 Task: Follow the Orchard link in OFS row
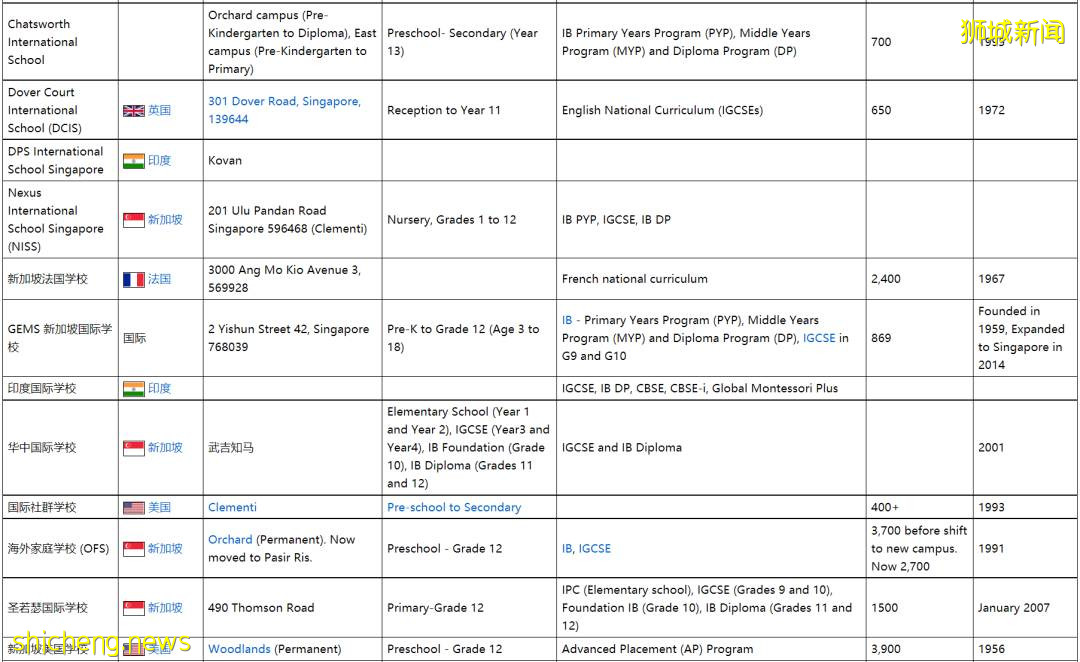point(230,540)
